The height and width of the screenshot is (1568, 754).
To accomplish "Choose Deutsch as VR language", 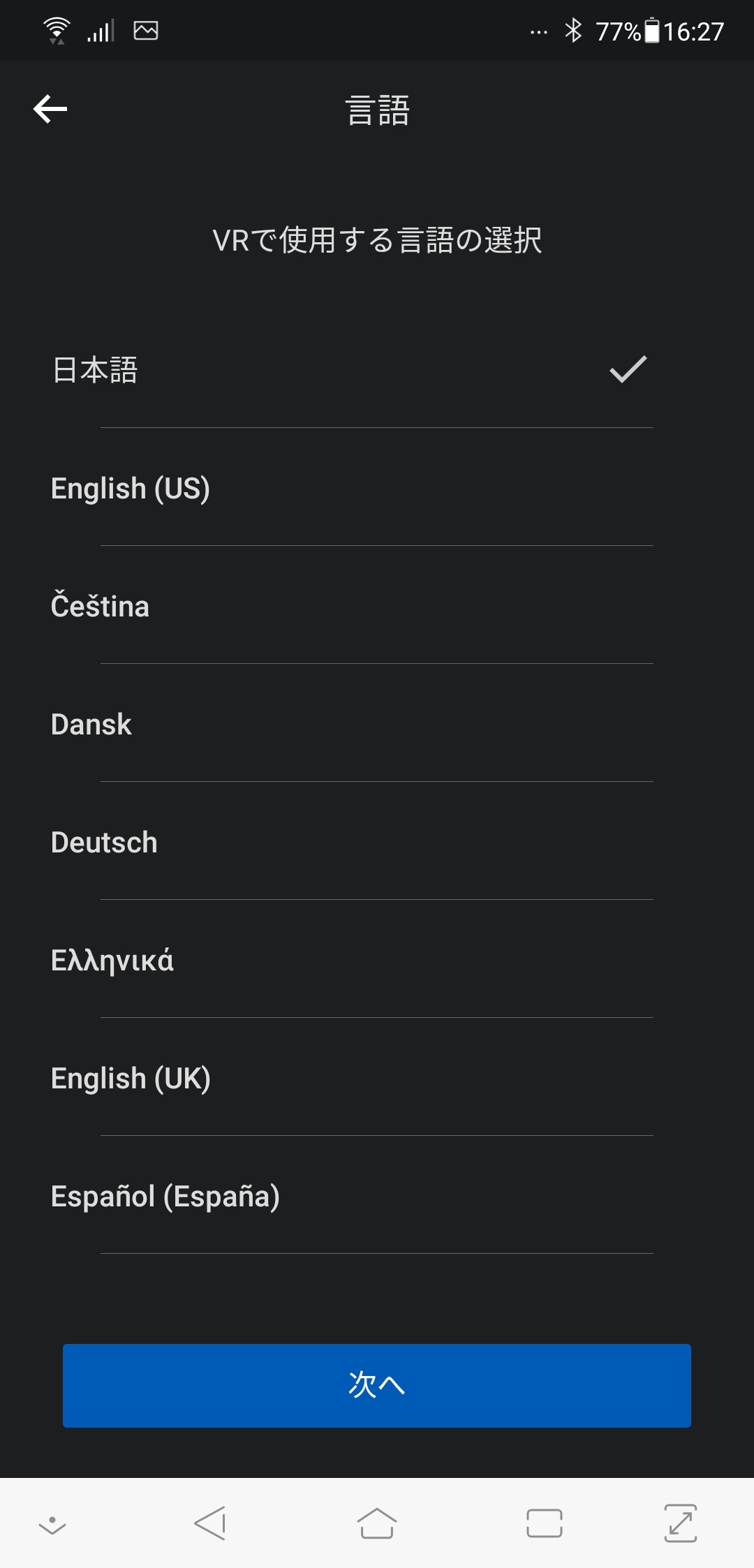I will point(105,842).
